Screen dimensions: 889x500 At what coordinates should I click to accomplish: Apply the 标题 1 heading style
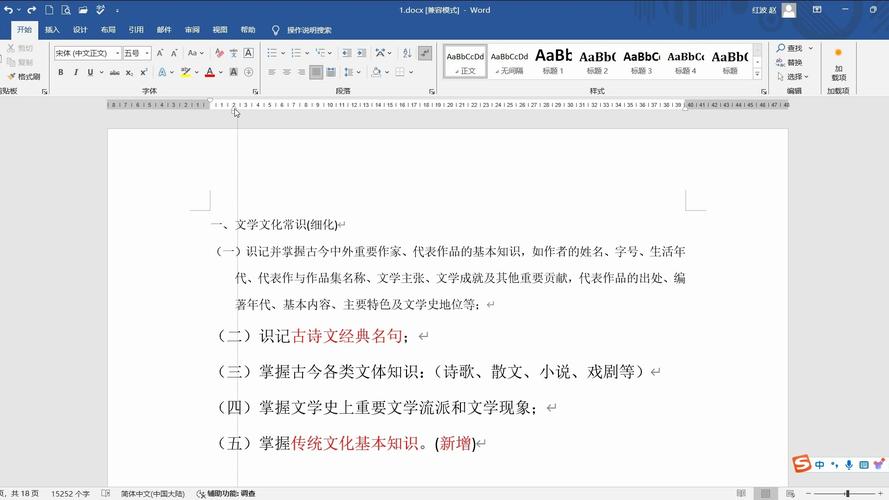click(x=553, y=61)
